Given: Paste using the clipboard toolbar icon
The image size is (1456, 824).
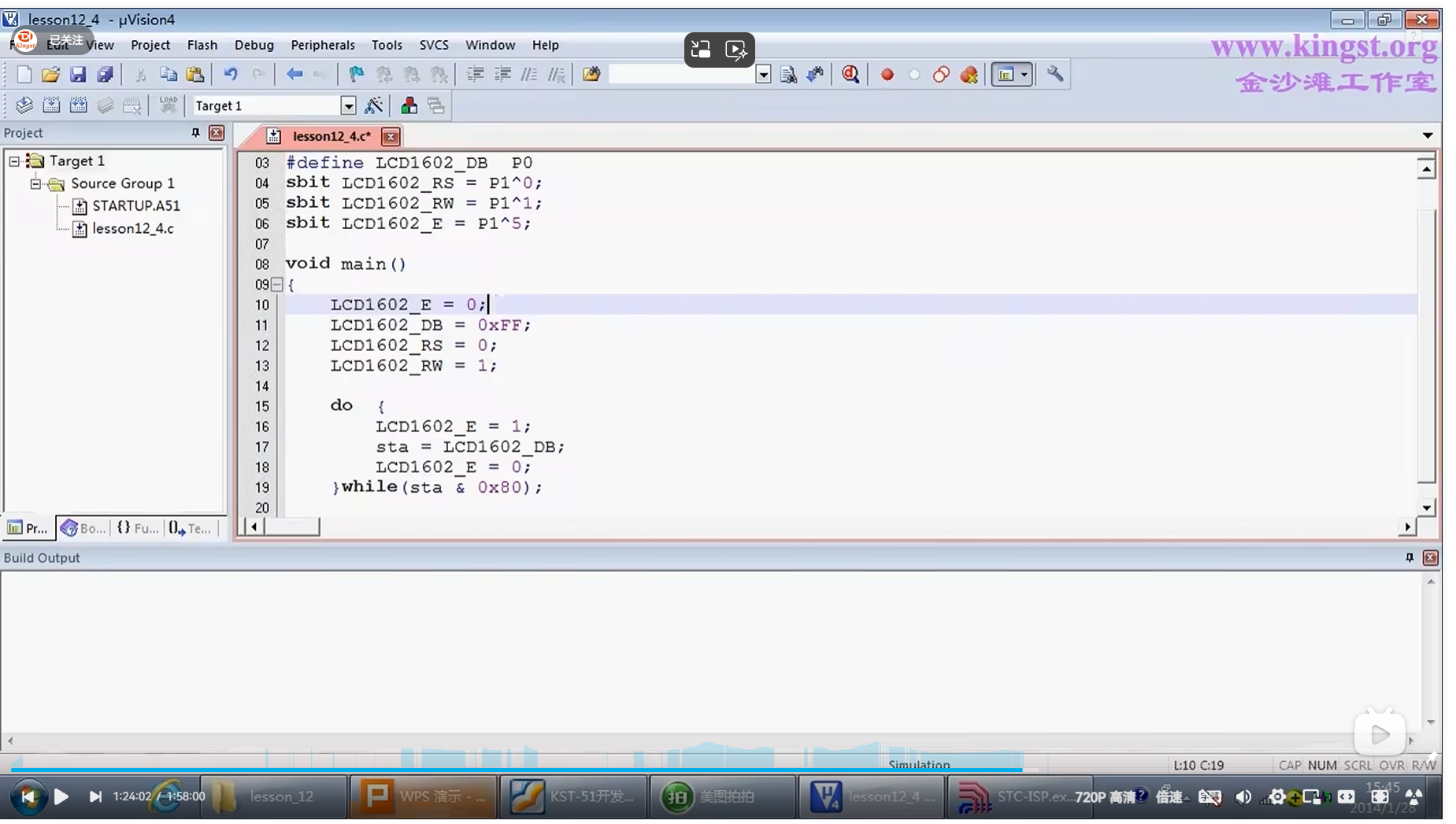Looking at the screenshot, I should (195, 75).
